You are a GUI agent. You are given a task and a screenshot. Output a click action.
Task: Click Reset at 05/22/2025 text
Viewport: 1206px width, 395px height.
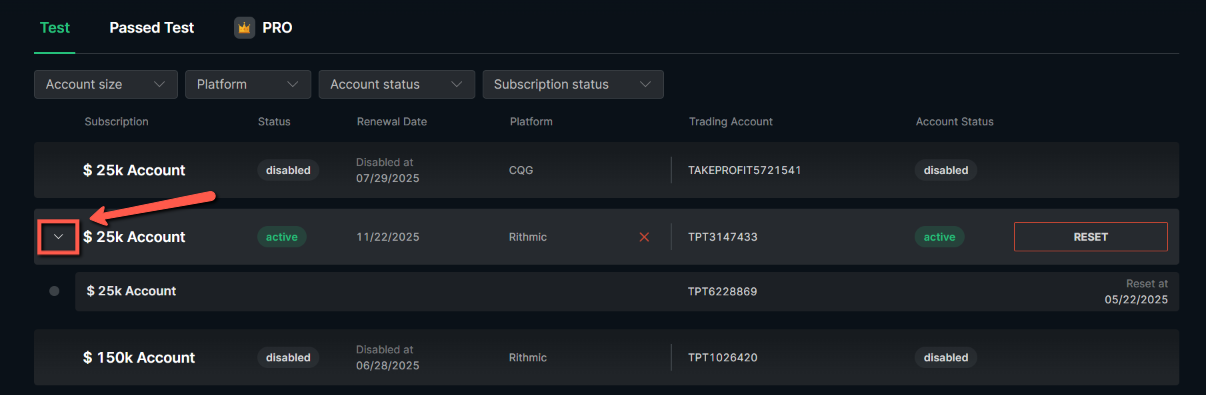(x=1136, y=291)
